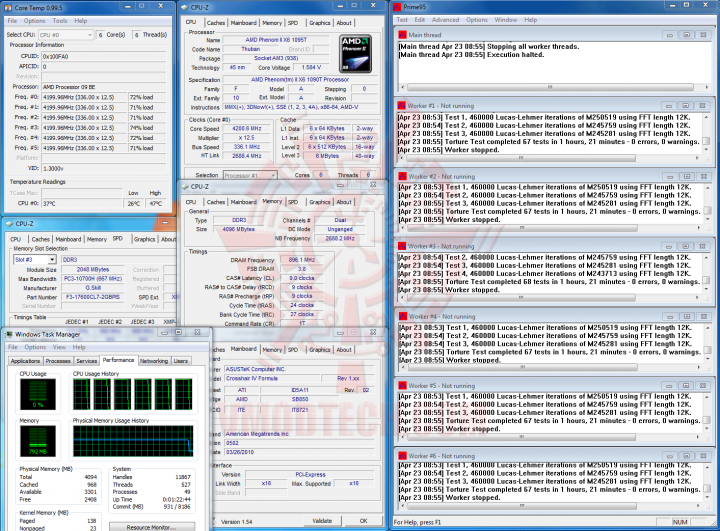Click the Core Voltage value 1.584 V
This screenshot has width=720, height=531.
coord(311,68)
